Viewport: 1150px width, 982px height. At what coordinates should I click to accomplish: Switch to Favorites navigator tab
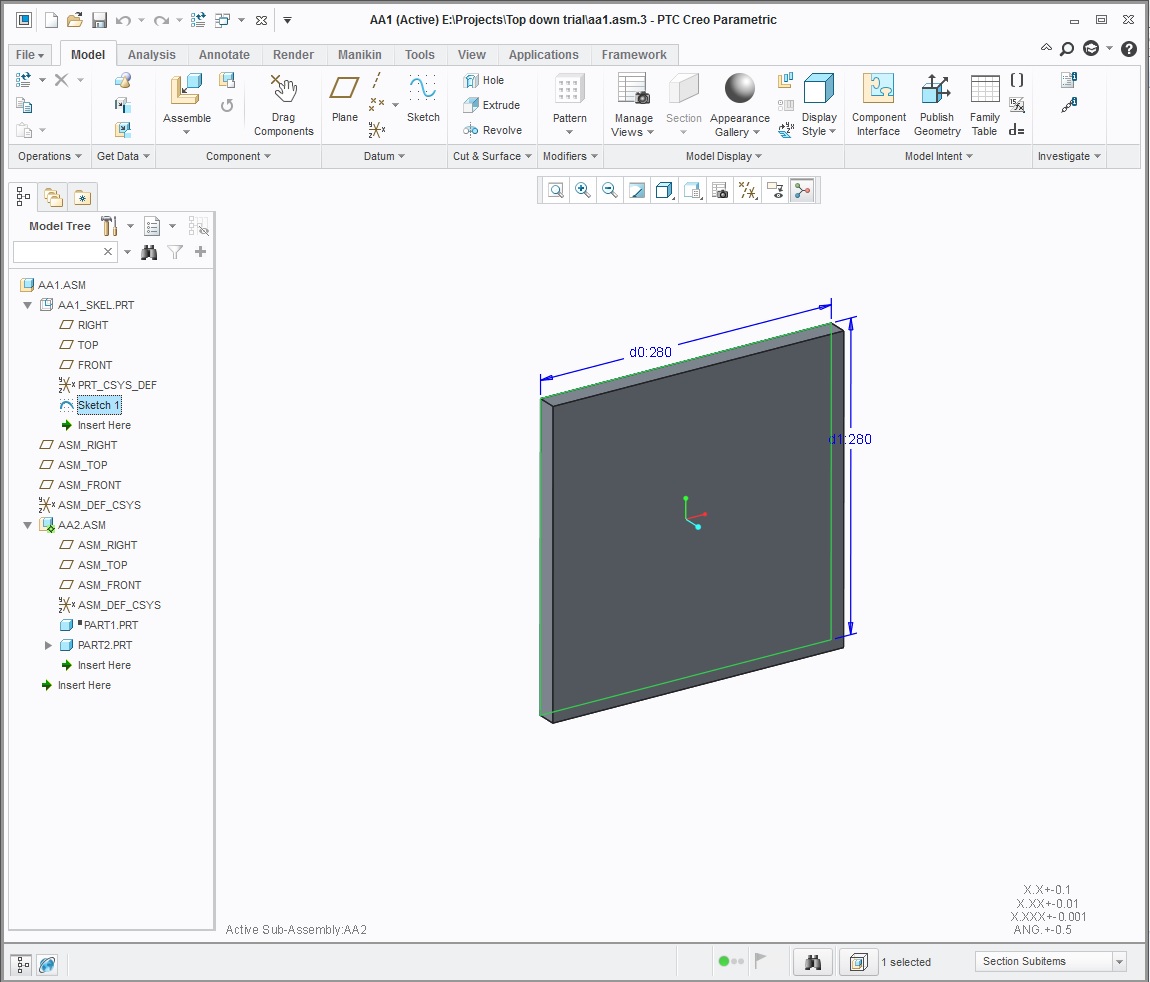82,197
